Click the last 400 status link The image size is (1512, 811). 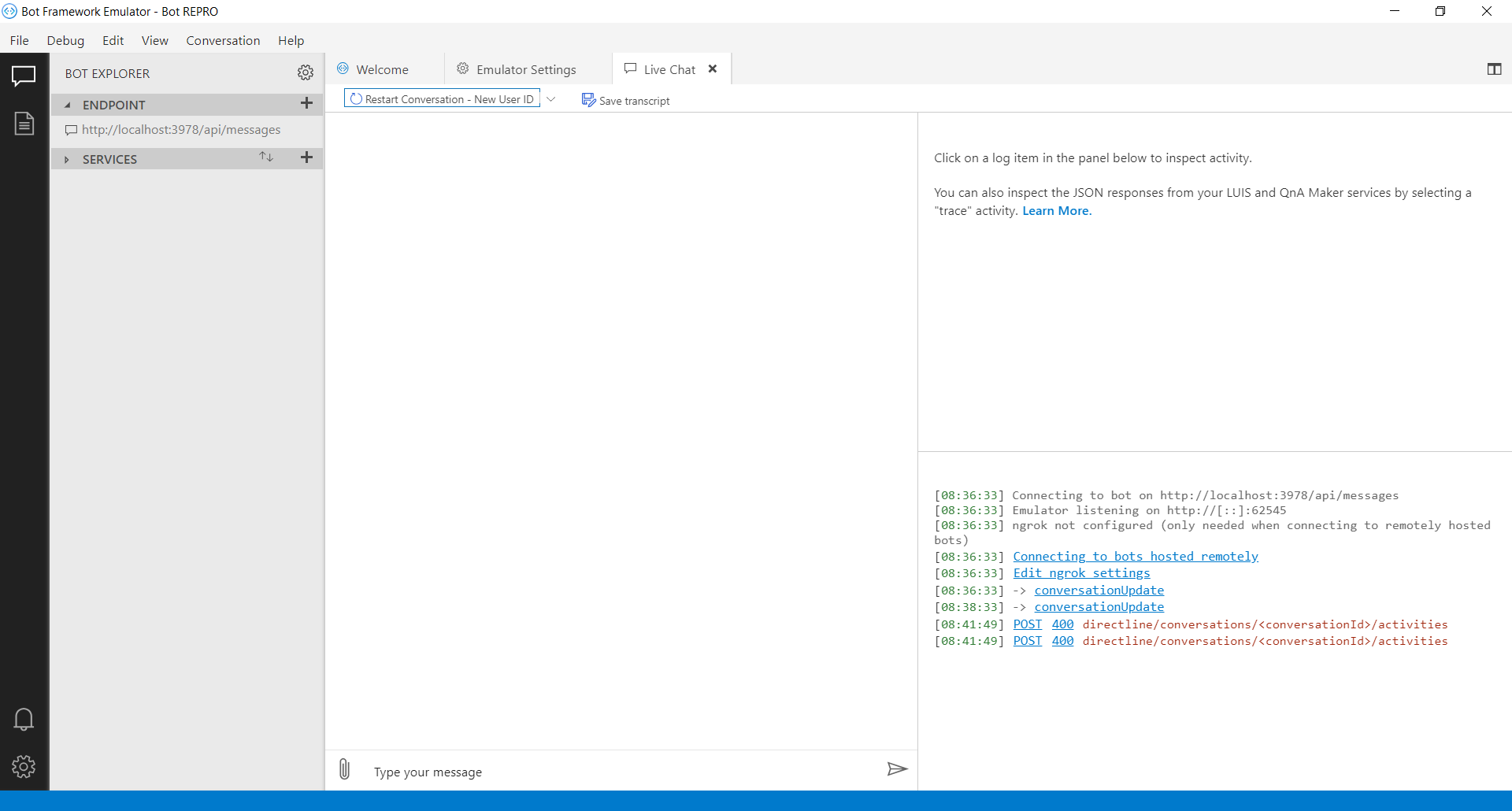tap(1062, 641)
